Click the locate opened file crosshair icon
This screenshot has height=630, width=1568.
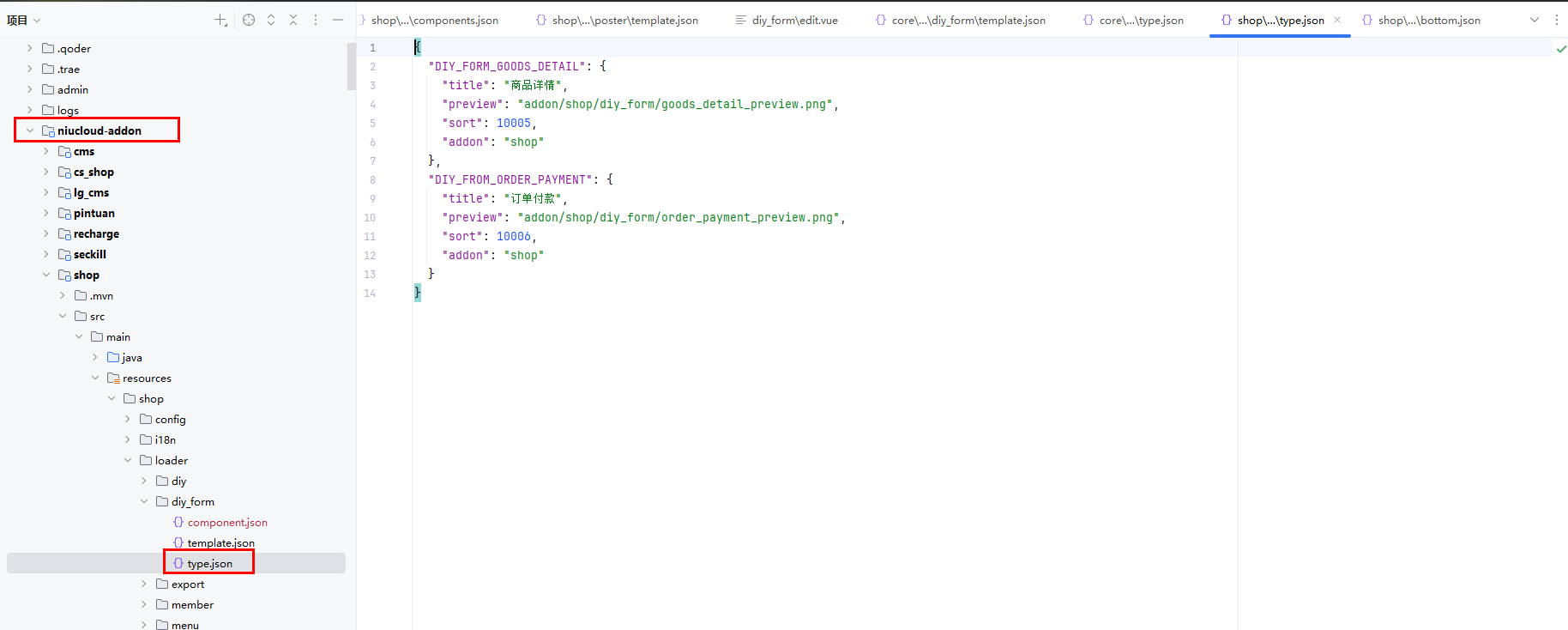click(249, 20)
